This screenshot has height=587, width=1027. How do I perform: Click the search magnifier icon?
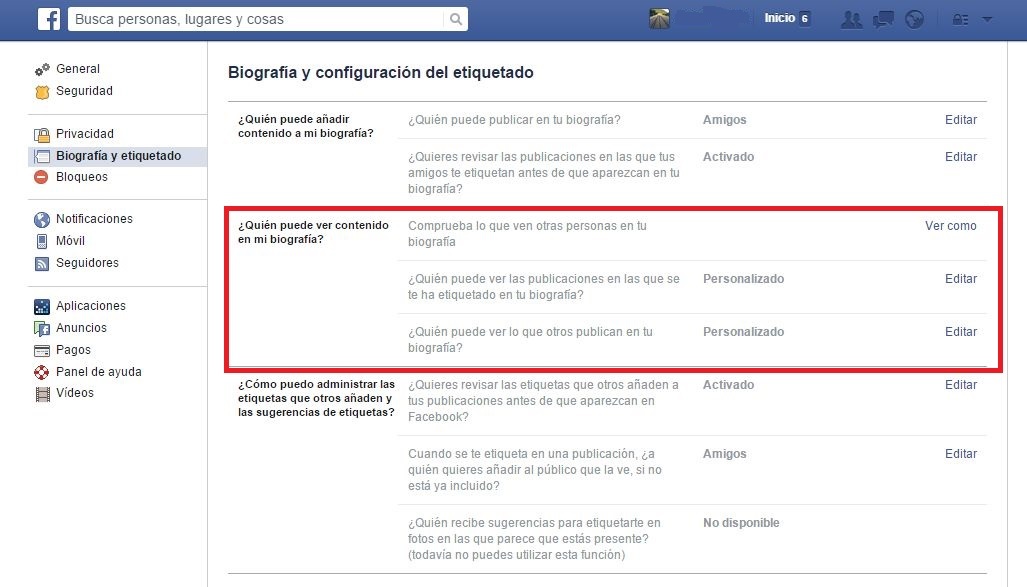point(456,19)
